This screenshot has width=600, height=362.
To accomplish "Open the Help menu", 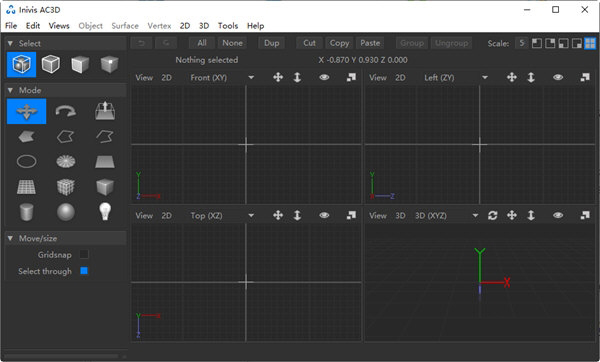I will click(256, 26).
